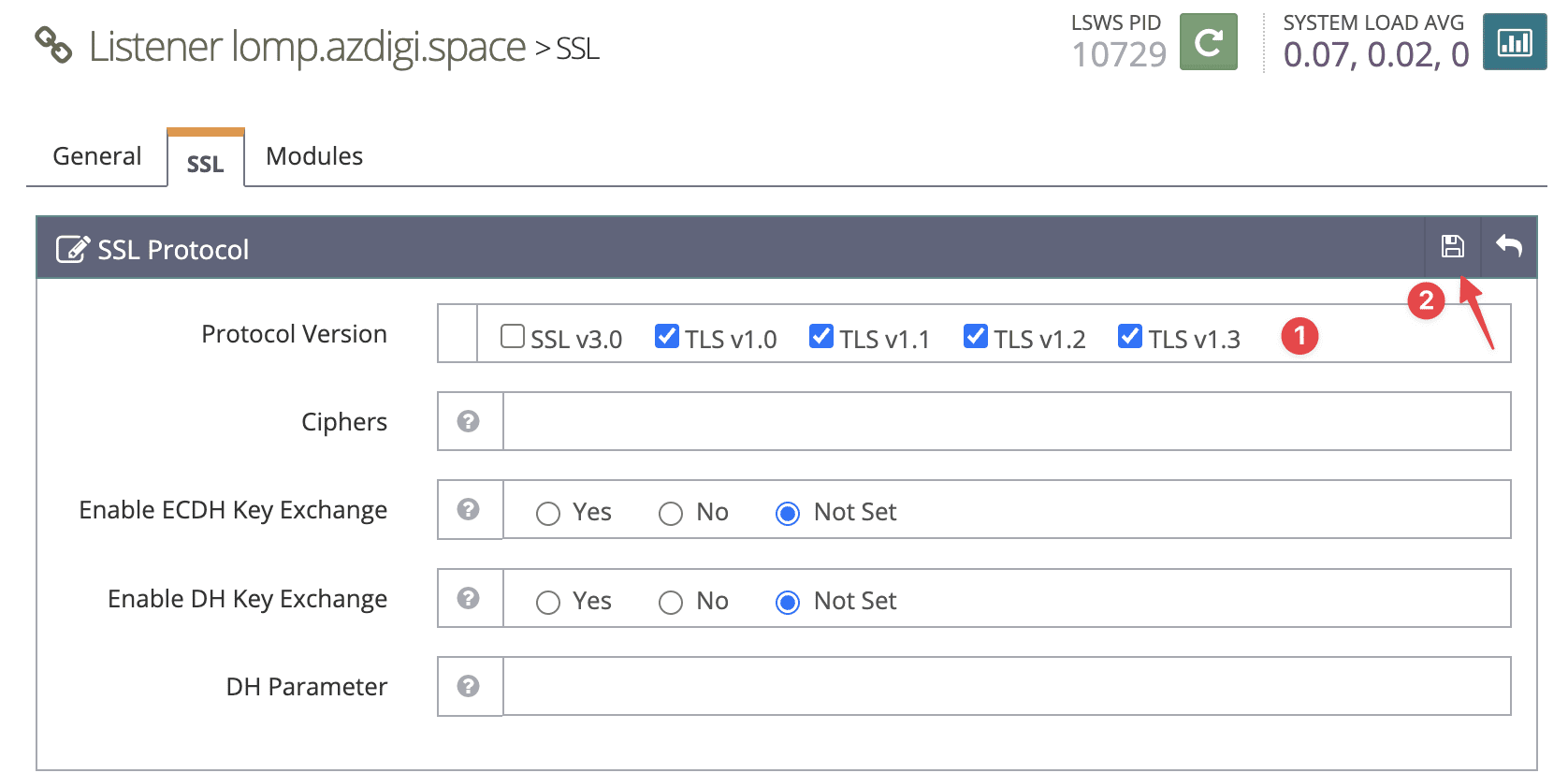Click the chain link icon beside Listener title

[53, 45]
